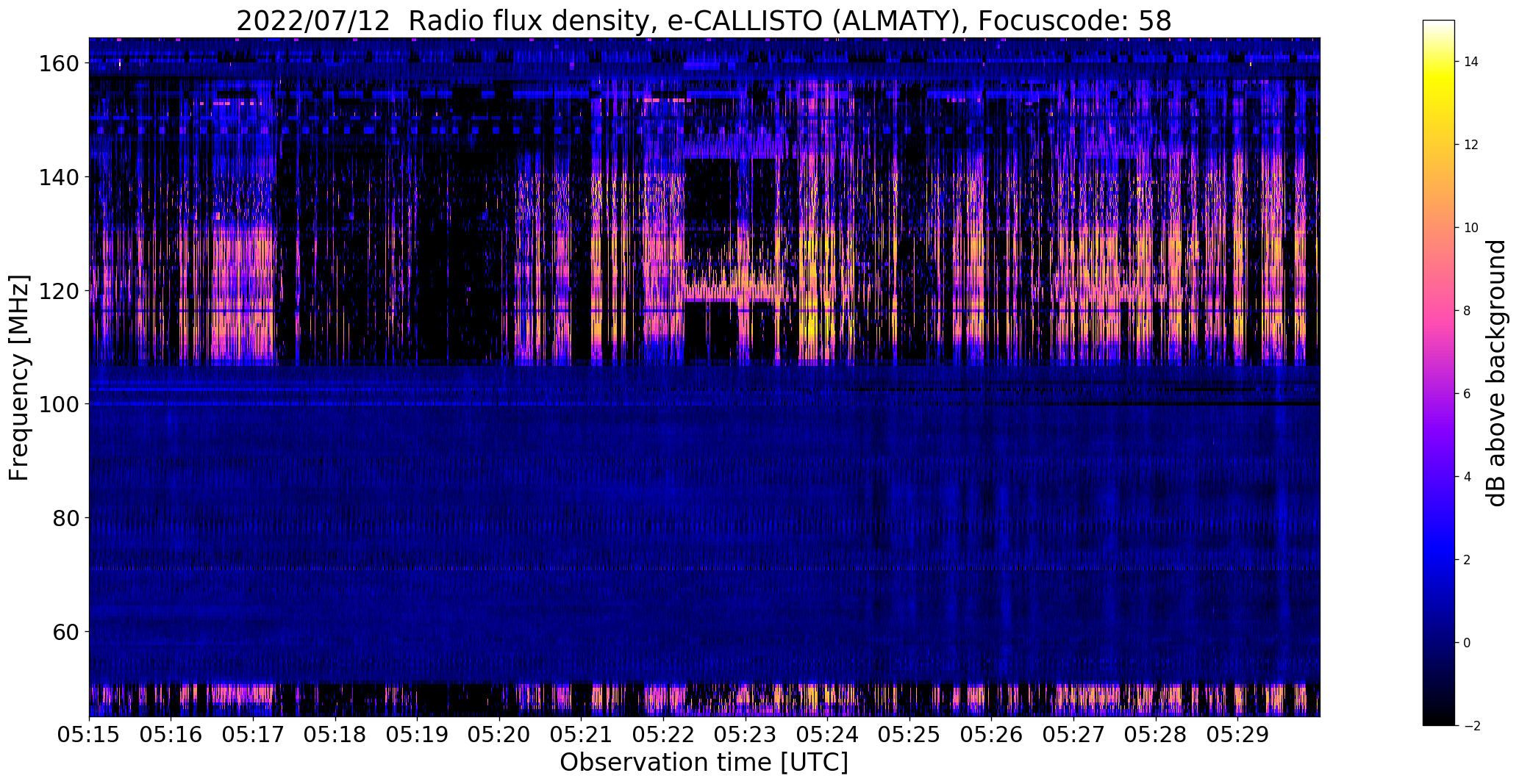
Task: Click the 05:18 time tick label
Action: click(x=335, y=735)
